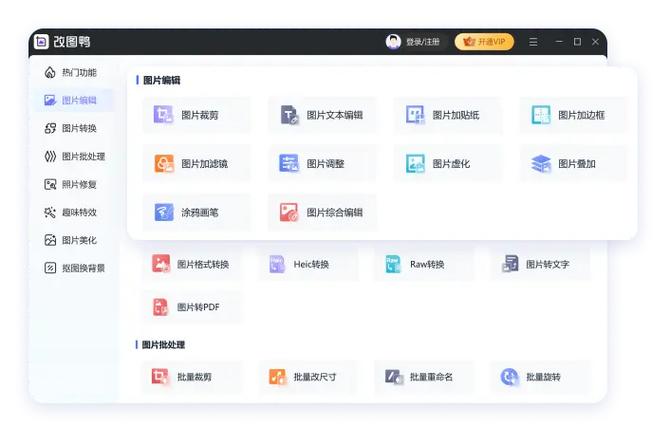Open the 图片文本编辑 tool
Viewport: 670px width, 445px height.
point(322,115)
